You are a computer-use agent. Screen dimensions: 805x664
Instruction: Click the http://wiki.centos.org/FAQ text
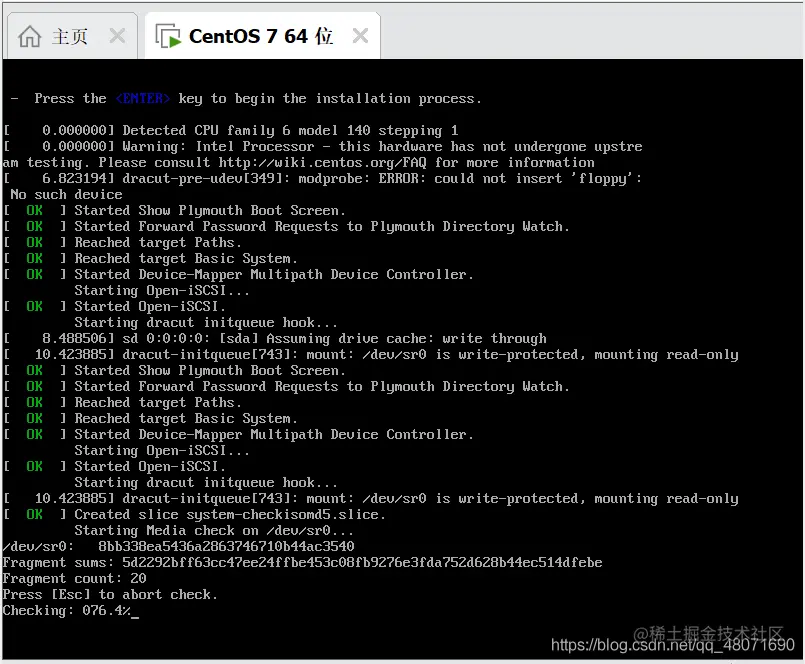click(x=322, y=163)
